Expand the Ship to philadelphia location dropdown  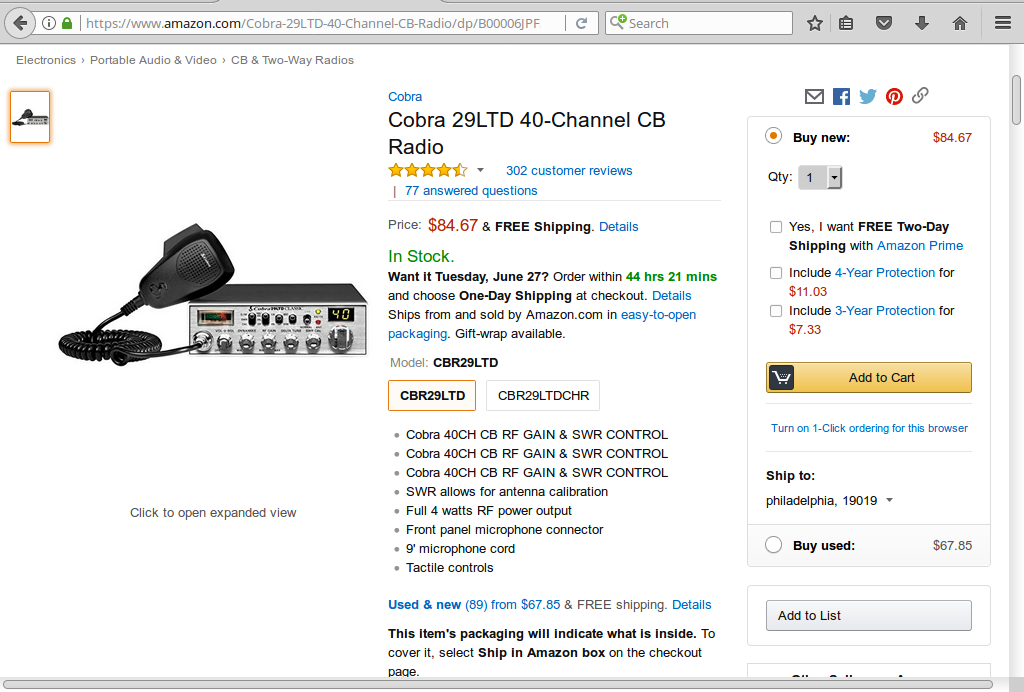889,500
